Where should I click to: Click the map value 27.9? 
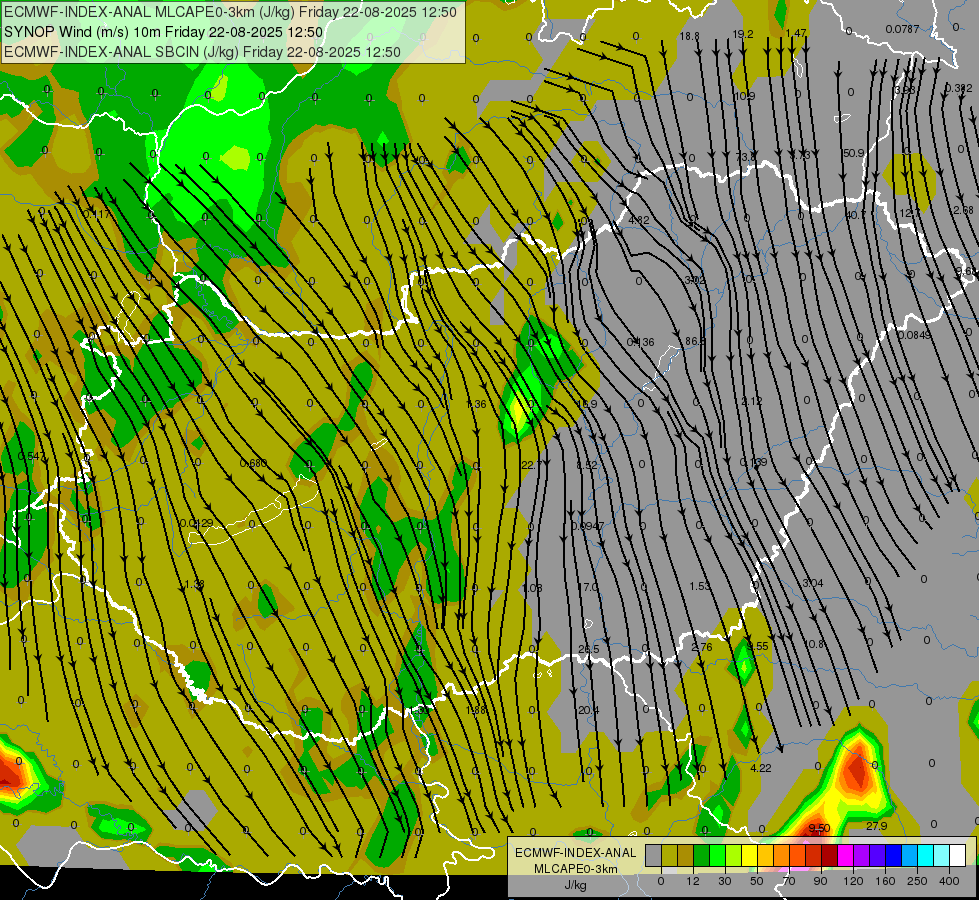click(x=877, y=826)
